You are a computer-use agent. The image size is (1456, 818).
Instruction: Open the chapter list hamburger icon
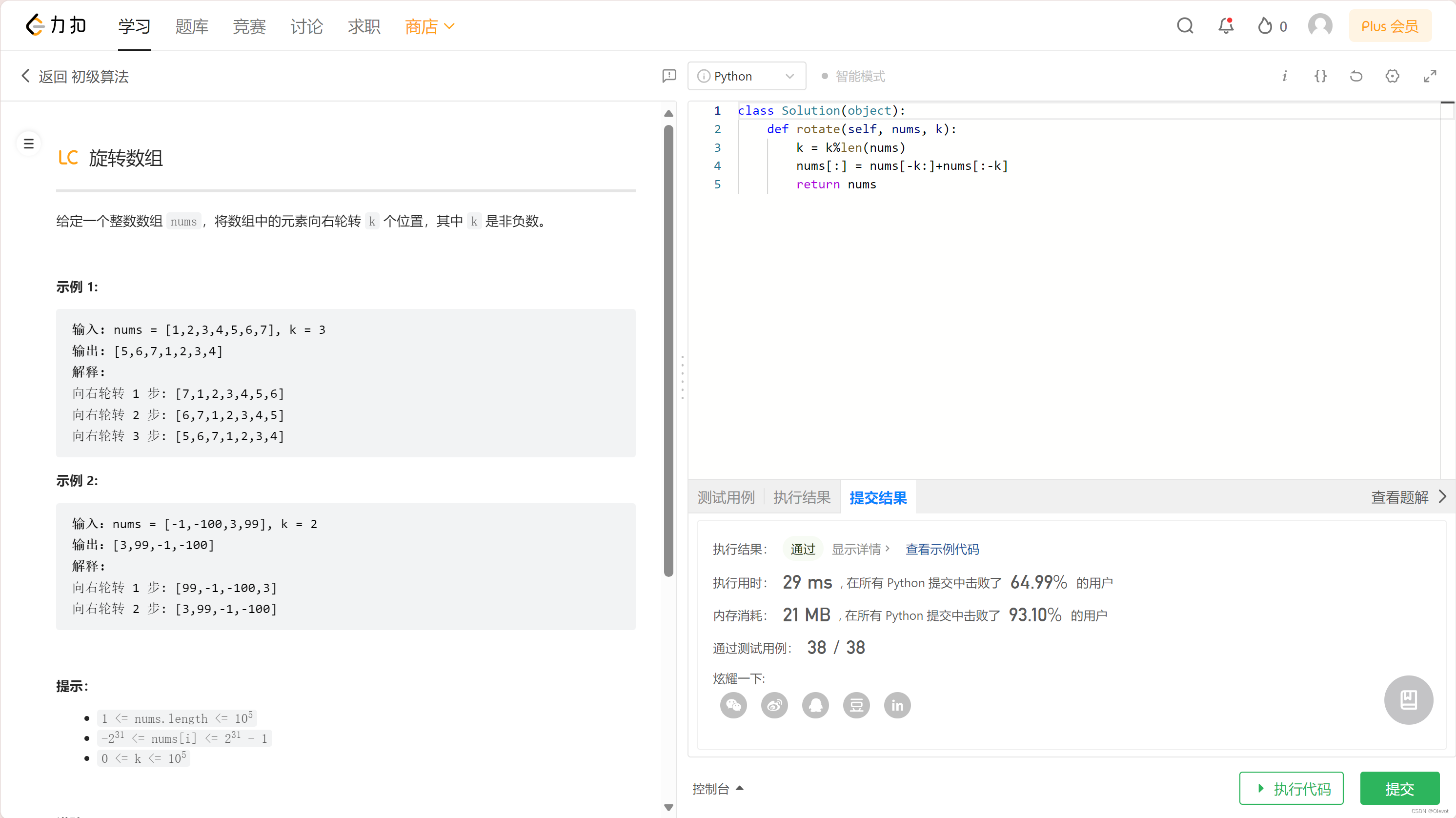(x=28, y=143)
